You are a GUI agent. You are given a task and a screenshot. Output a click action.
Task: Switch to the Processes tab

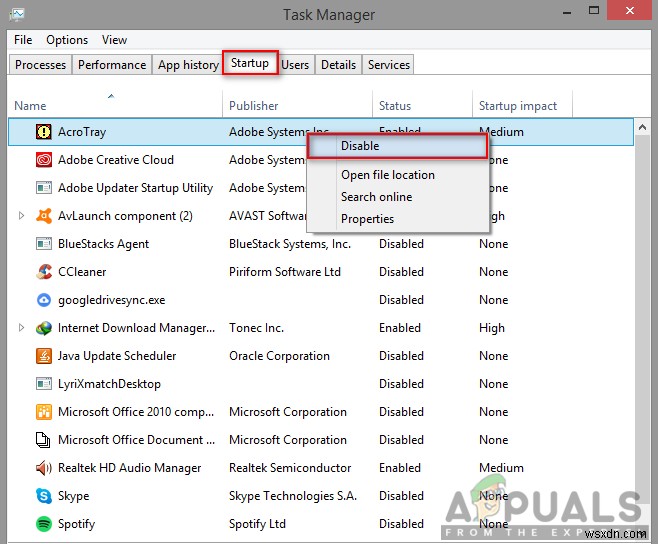[x=40, y=65]
